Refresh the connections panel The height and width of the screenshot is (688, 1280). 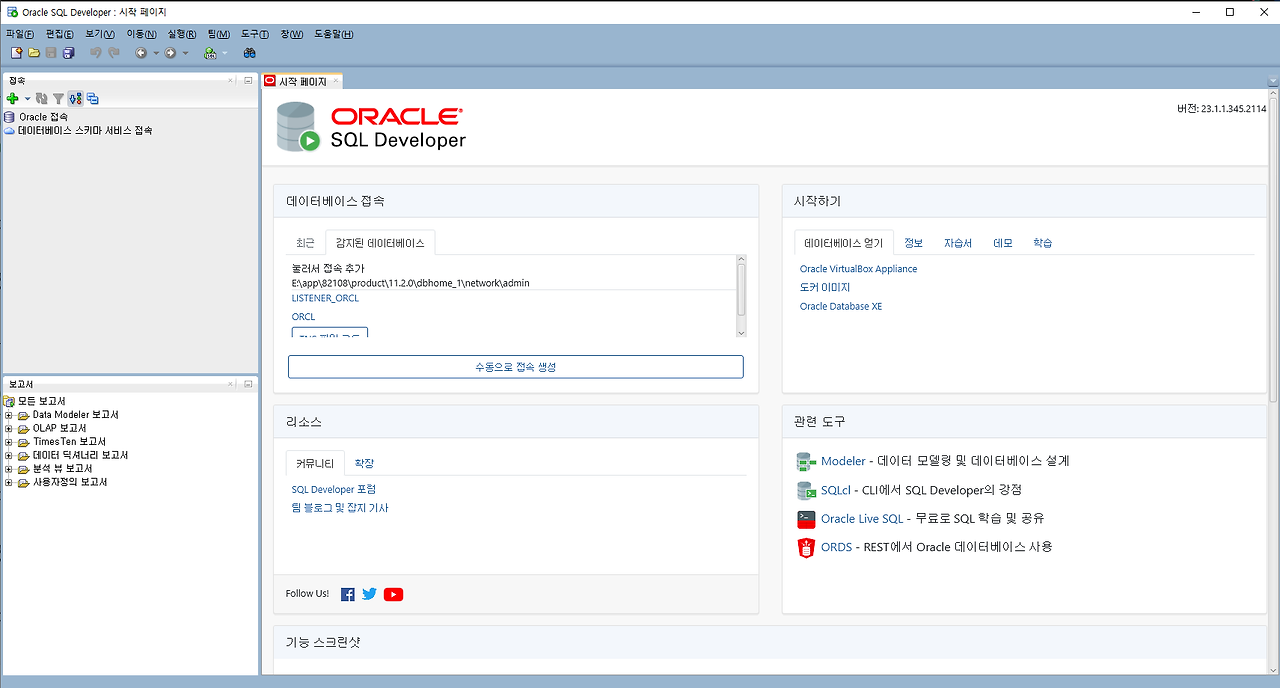coord(42,99)
